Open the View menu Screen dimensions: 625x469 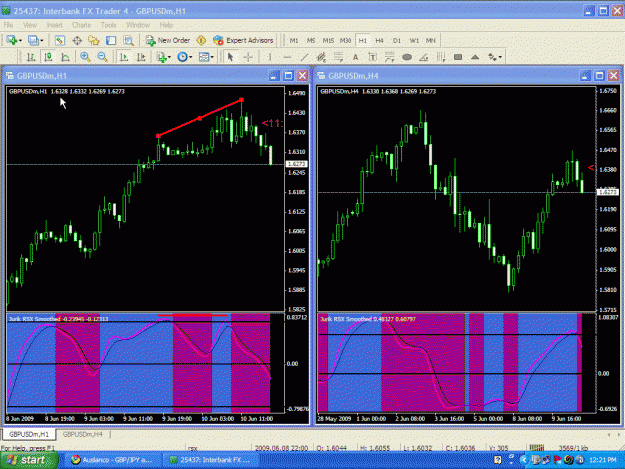(x=30, y=25)
